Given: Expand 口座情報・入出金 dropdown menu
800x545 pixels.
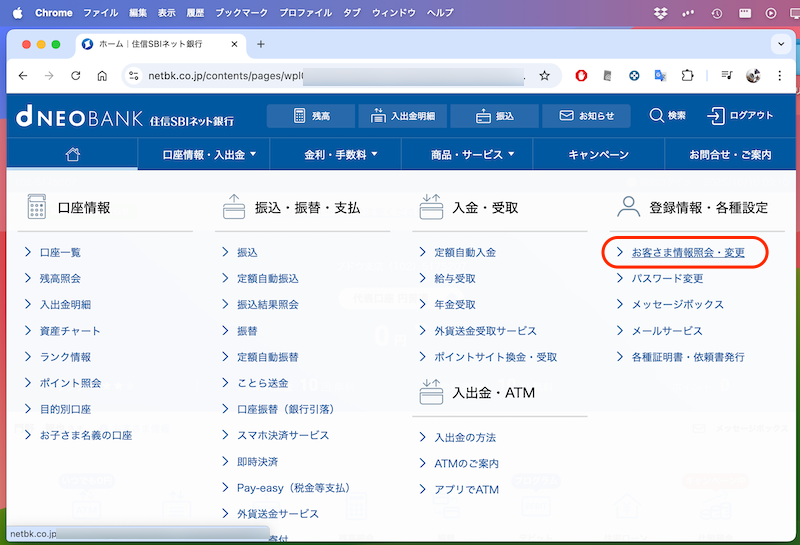Looking at the screenshot, I should pyautogui.click(x=209, y=155).
